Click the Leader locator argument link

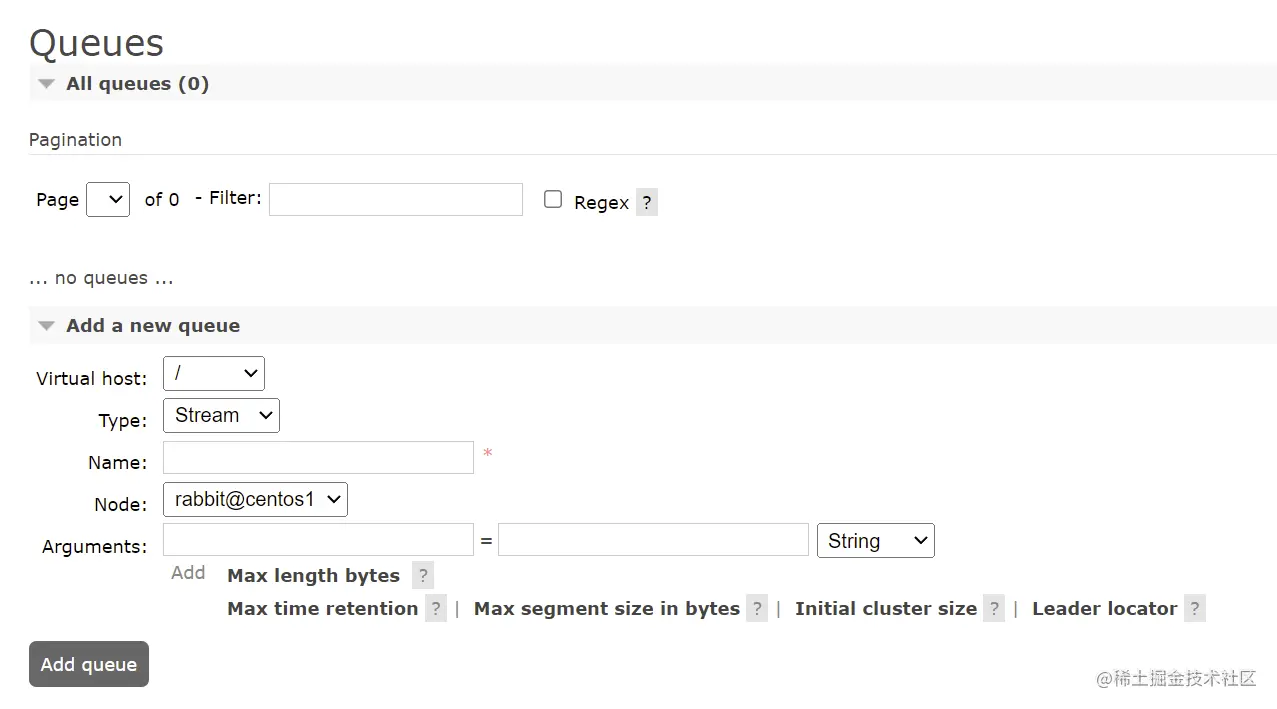point(1104,608)
